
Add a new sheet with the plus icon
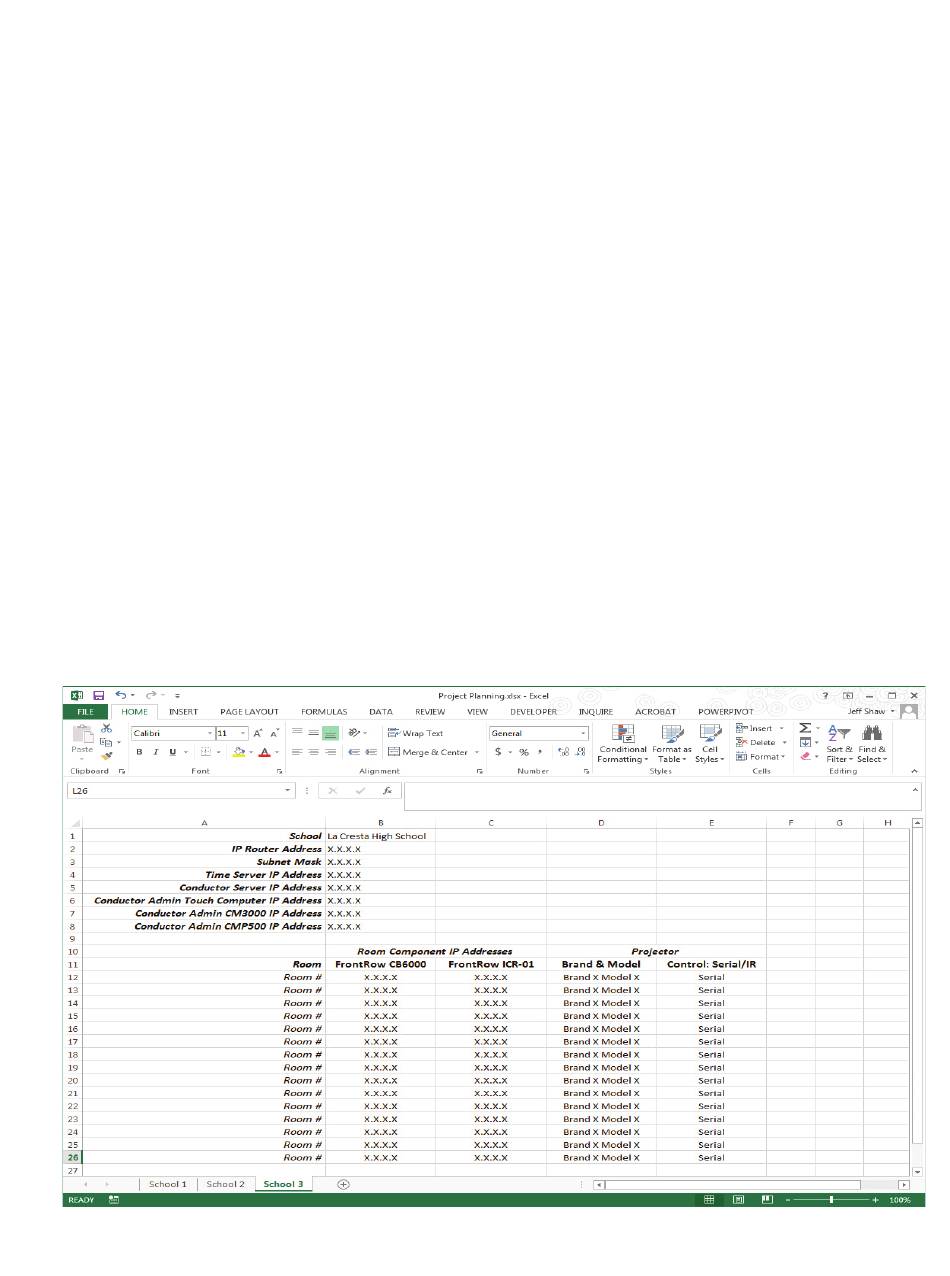[343, 1184]
